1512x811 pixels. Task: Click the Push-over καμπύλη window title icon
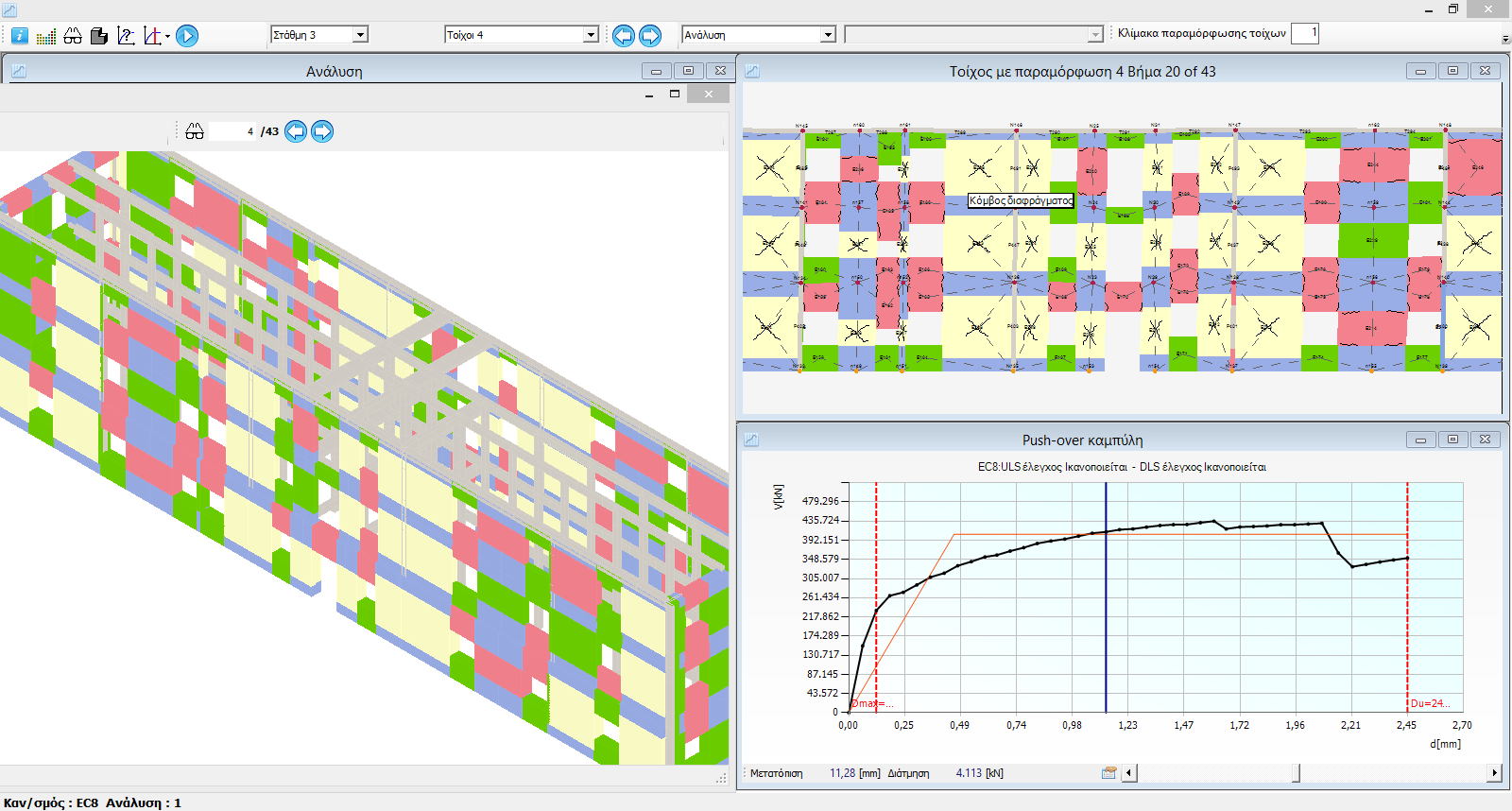[752, 440]
